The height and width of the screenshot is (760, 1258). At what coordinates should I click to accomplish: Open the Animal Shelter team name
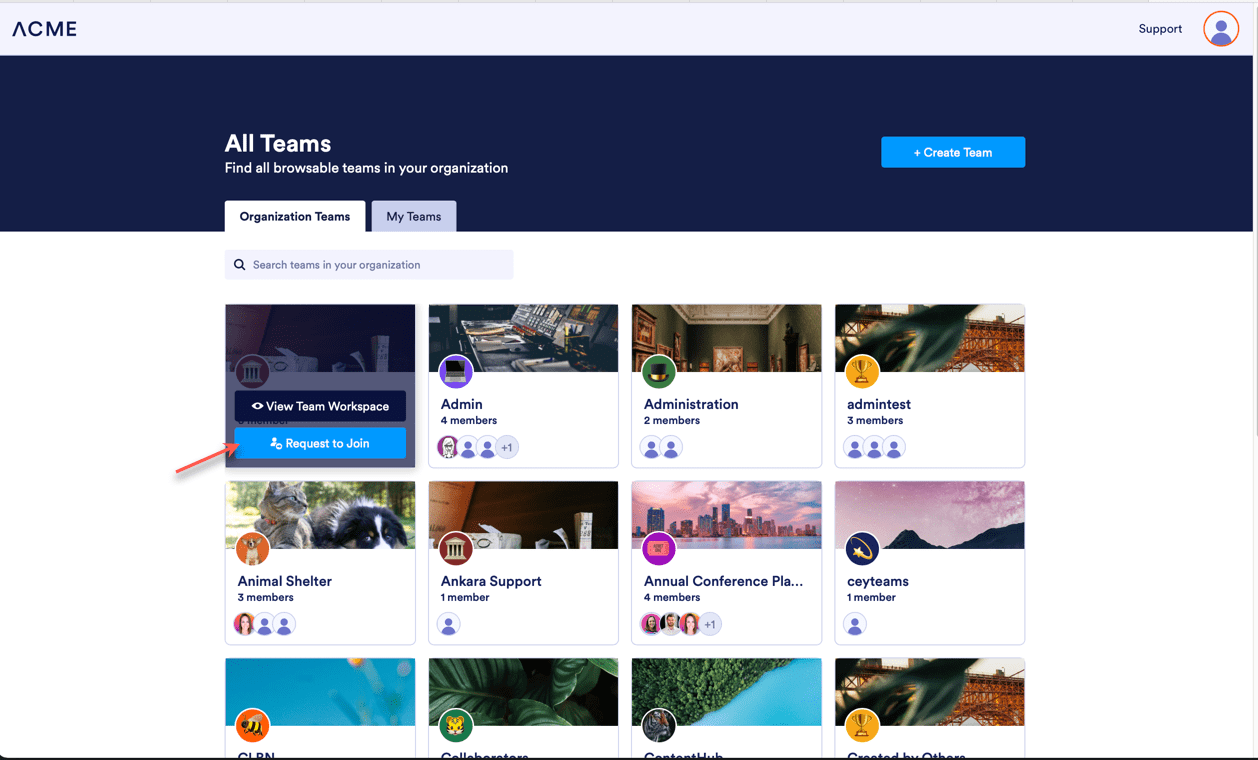285,581
